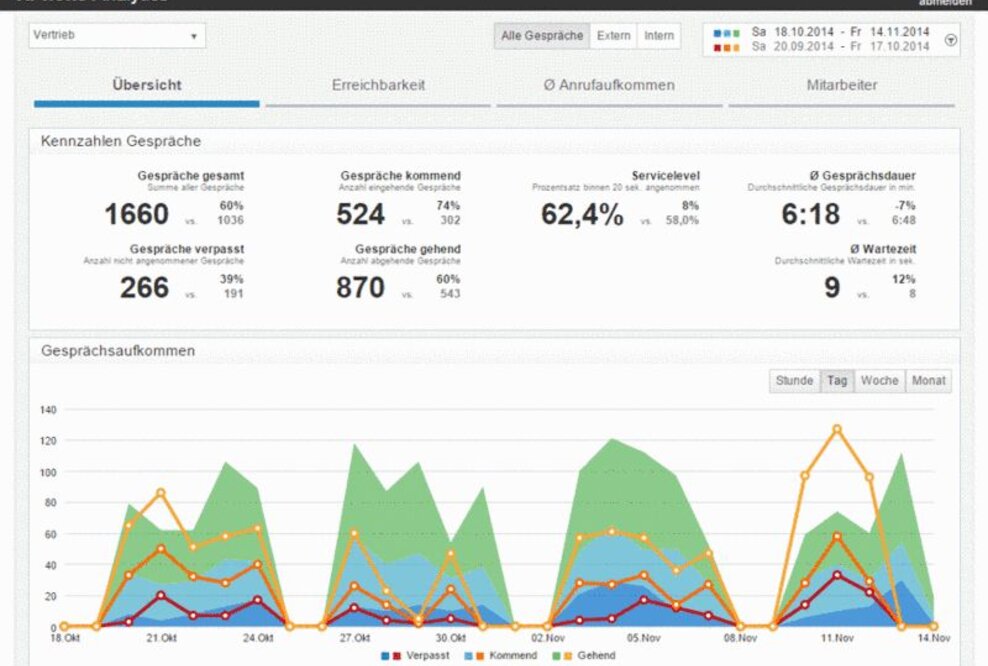The height and width of the screenshot is (666, 988).
Task: Click the light blue Kommend legend square
Action: [467, 657]
